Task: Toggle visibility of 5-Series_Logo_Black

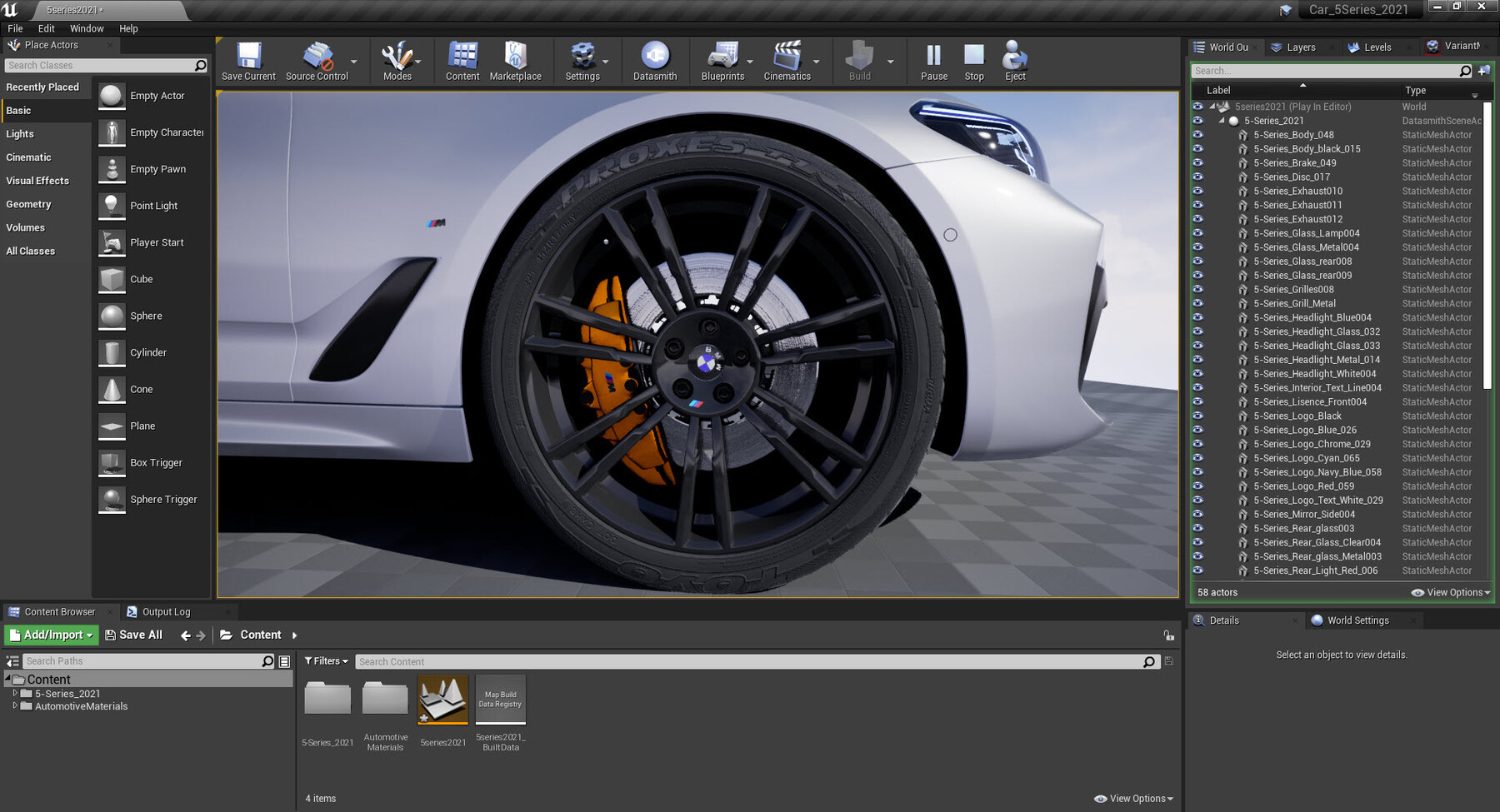Action: (x=1197, y=416)
